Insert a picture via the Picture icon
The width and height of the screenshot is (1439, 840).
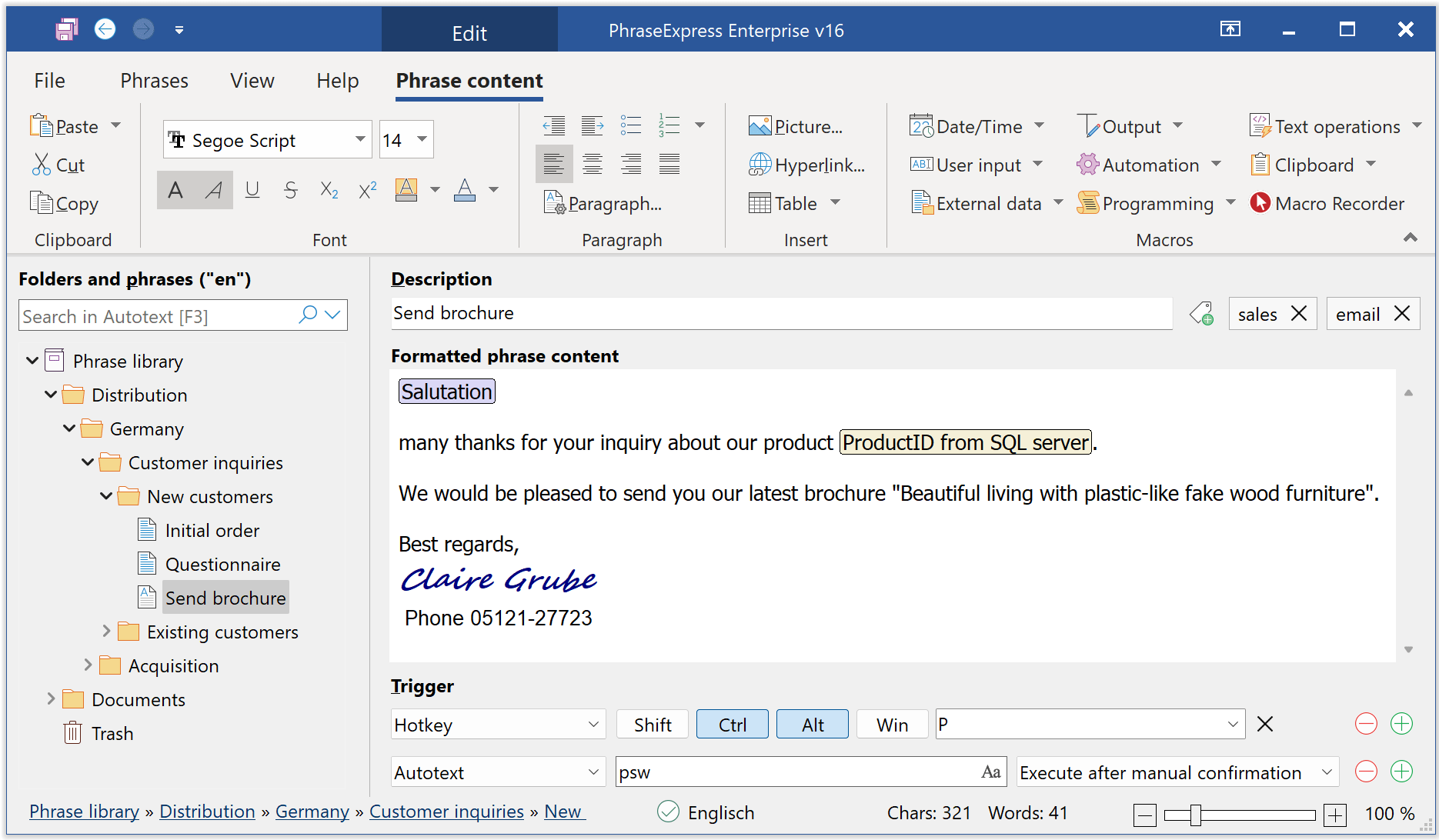coord(760,126)
